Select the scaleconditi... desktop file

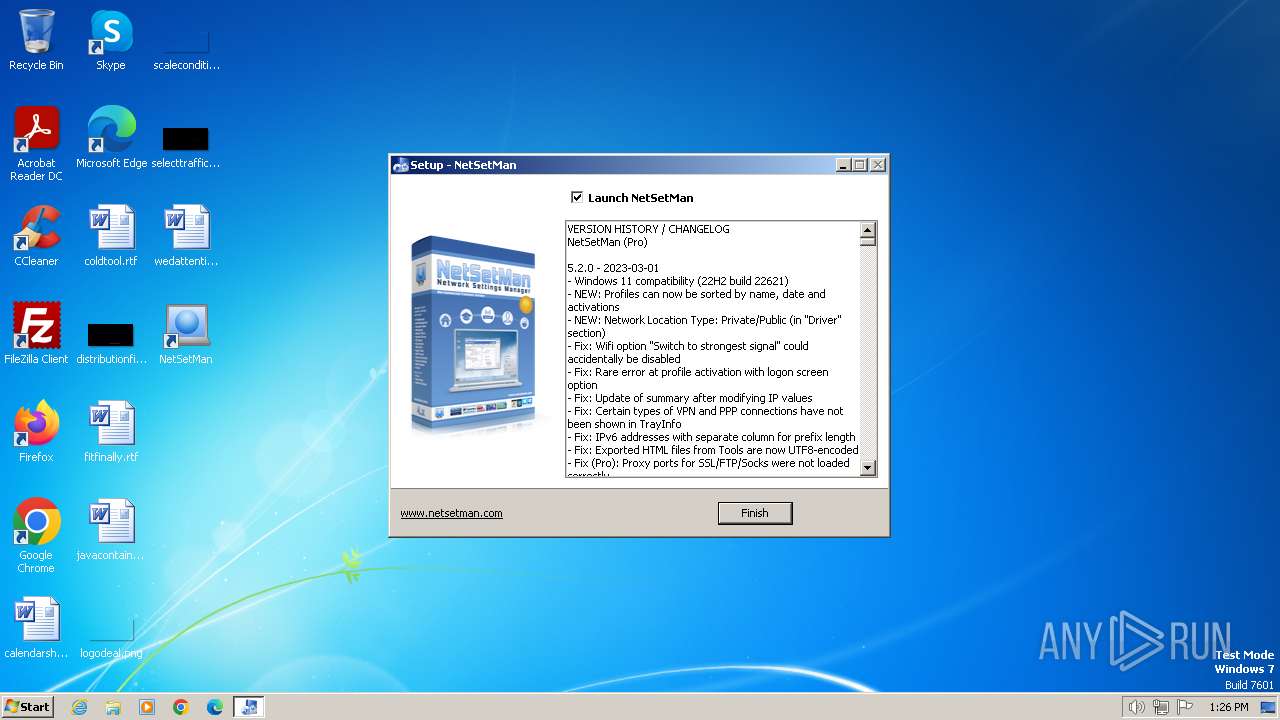pos(186,48)
